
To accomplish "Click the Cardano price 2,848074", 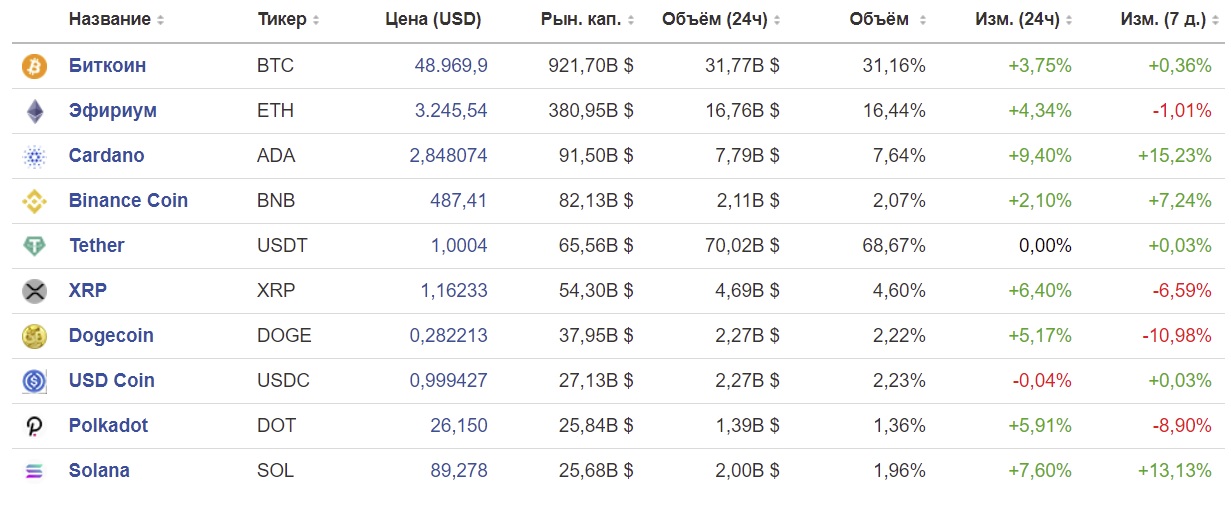I will [448, 156].
